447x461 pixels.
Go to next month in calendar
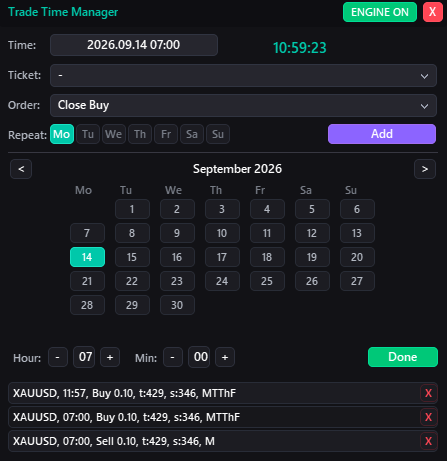(425, 169)
